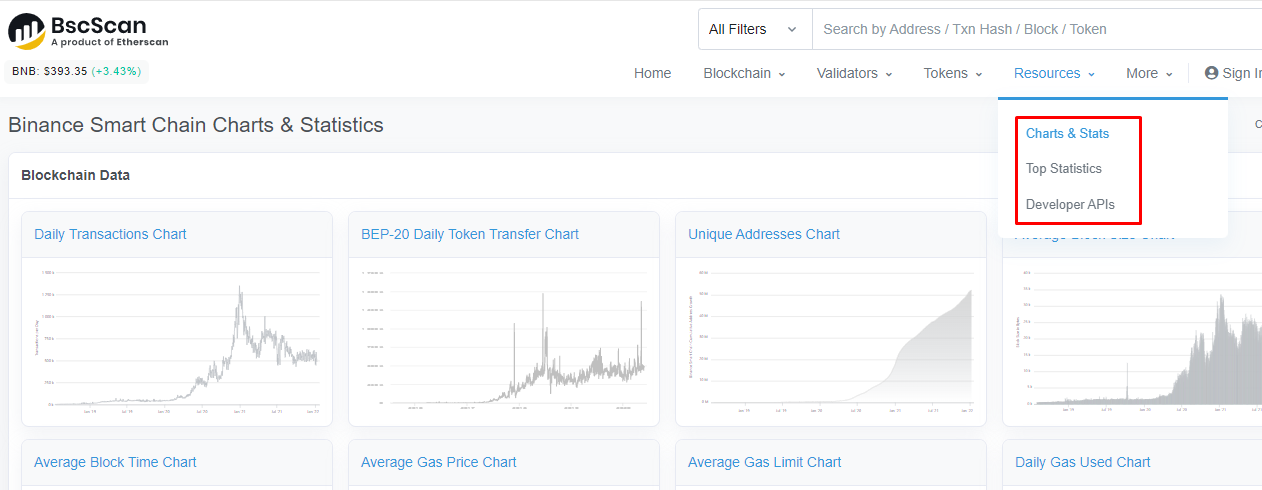Click the Unique Addresses chart thumbnail
Viewport: 1262px width, 490px height.
pos(831,340)
